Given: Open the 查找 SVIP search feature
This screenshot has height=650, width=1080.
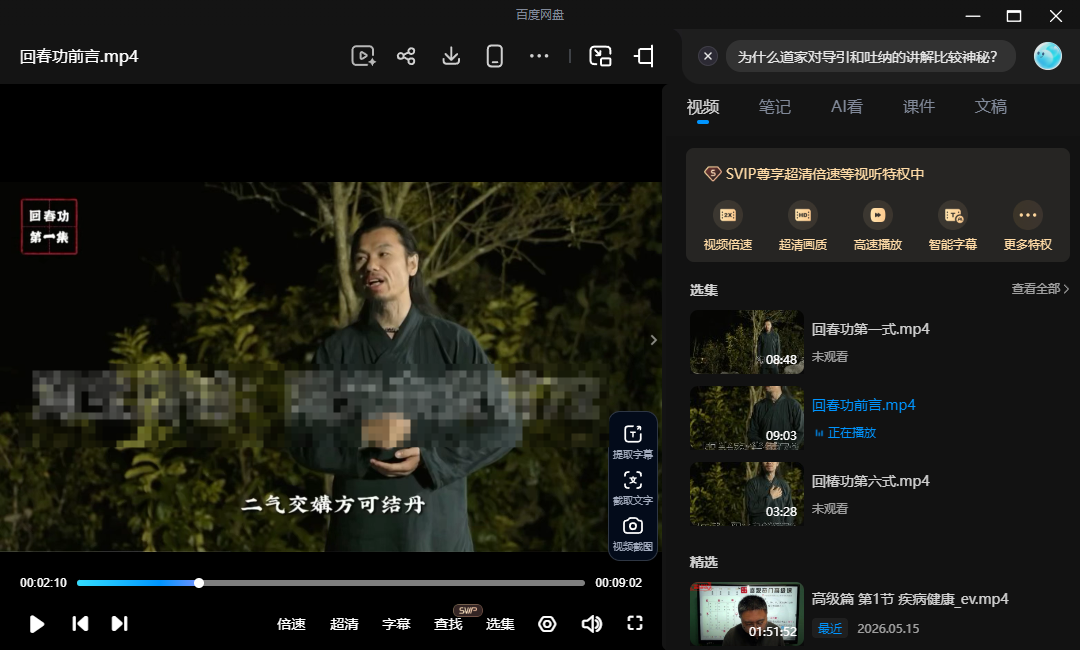Looking at the screenshot, I should pos(448,624).
